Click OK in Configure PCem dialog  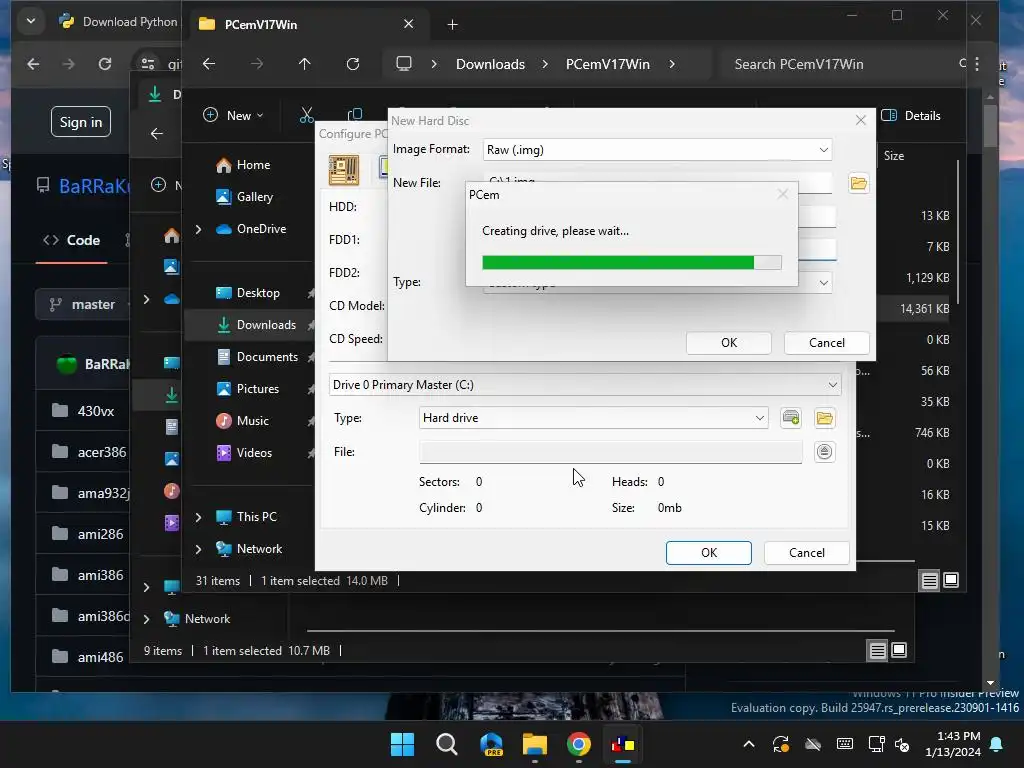(709, 552)
